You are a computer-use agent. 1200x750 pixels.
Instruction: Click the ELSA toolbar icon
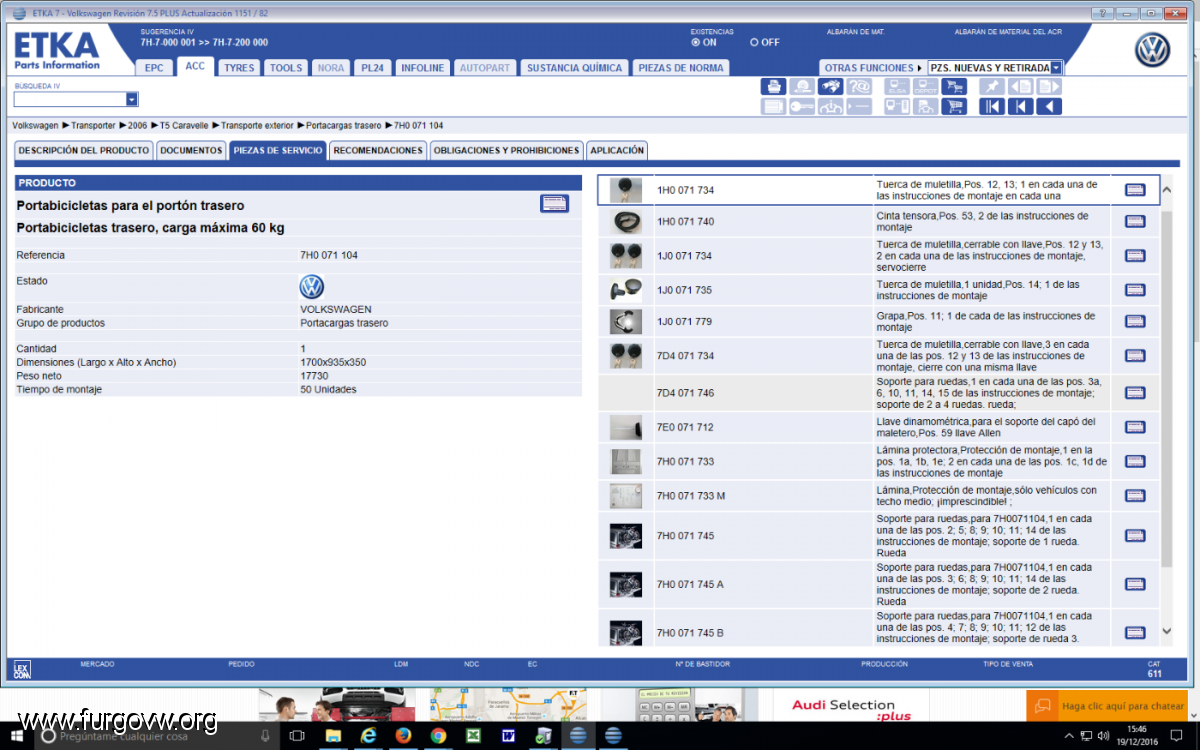click(898, 87)
